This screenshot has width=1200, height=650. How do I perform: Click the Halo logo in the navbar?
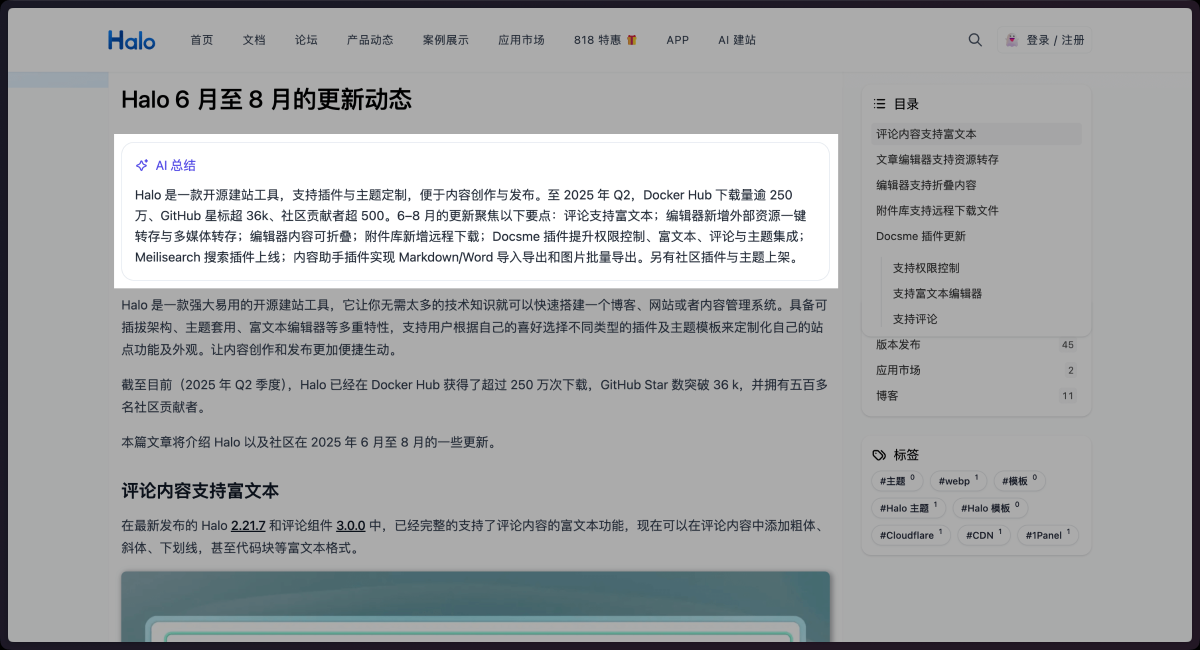(131, 39)
